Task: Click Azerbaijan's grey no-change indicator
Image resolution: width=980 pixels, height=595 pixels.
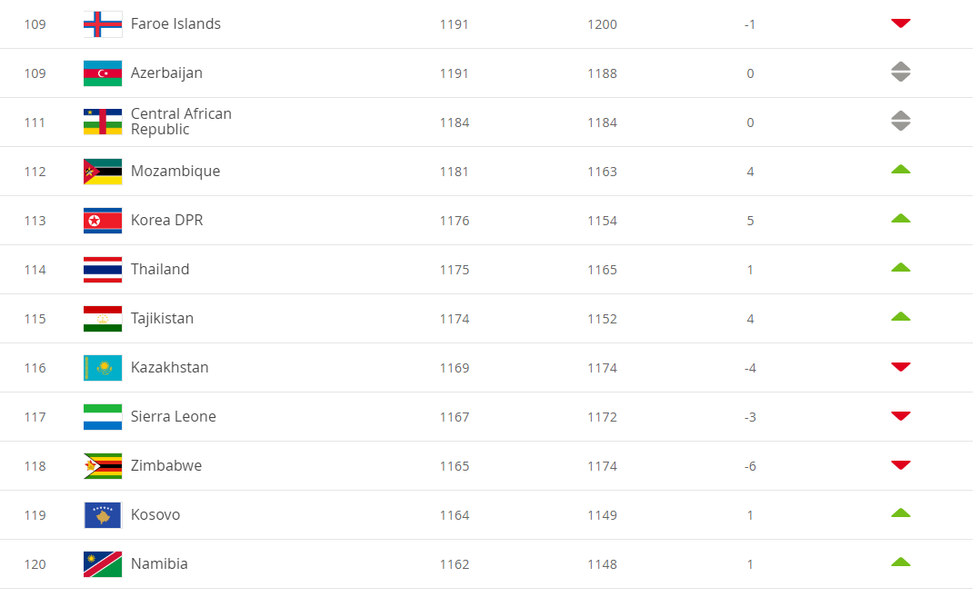Action: pyautogui.click(x=900, y=72)
